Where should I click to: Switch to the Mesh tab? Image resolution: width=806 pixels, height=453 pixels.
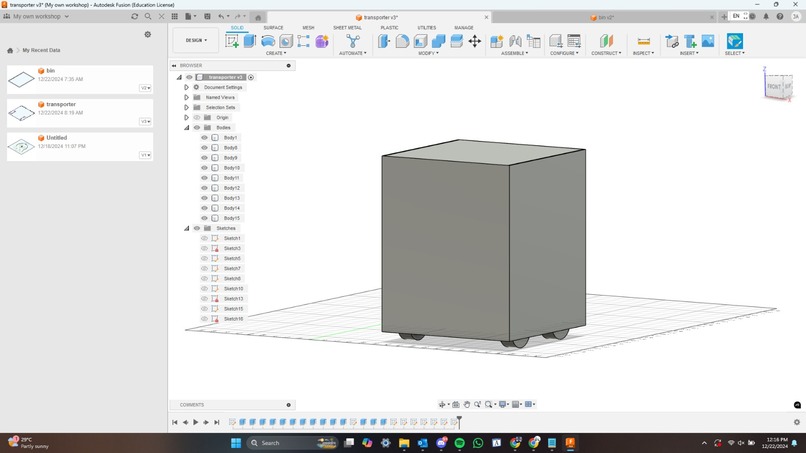308,28
